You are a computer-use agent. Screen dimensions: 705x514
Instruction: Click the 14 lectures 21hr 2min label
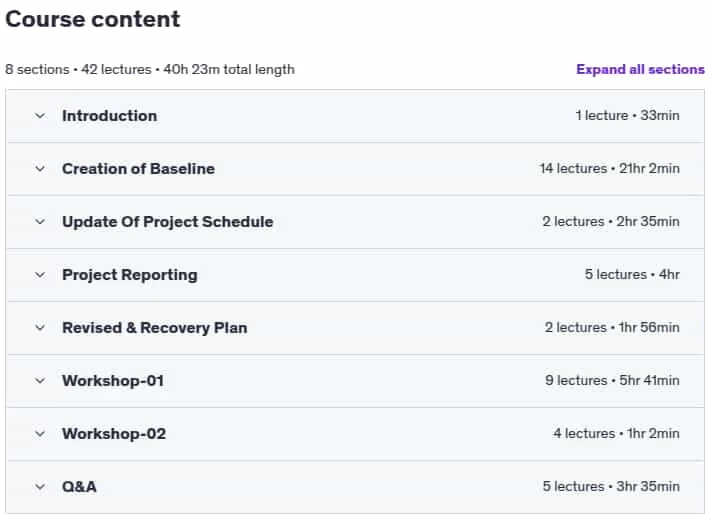pos(610,169)
